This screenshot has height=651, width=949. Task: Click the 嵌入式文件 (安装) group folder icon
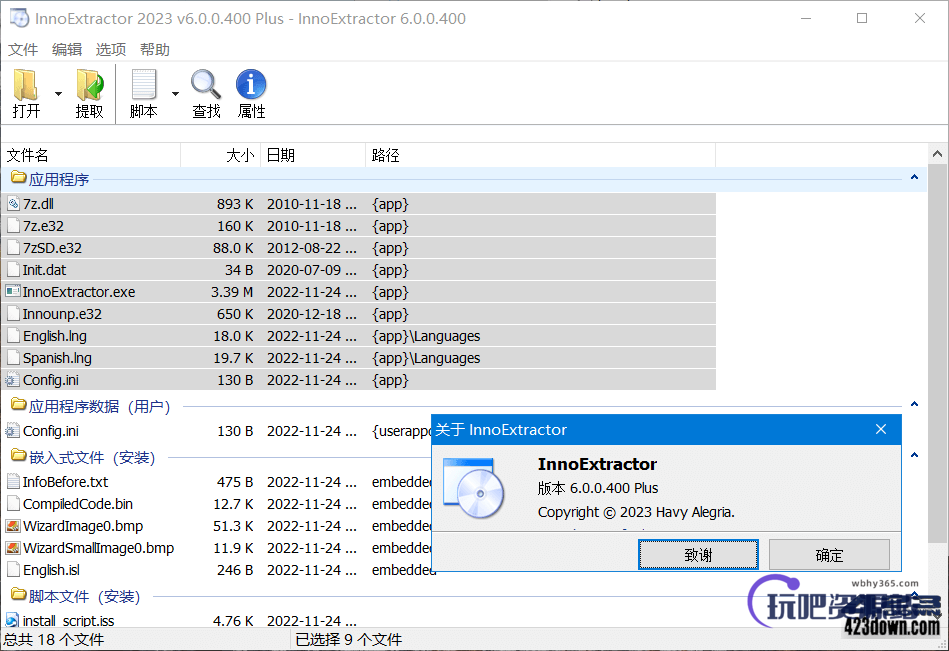coord(18,455)
